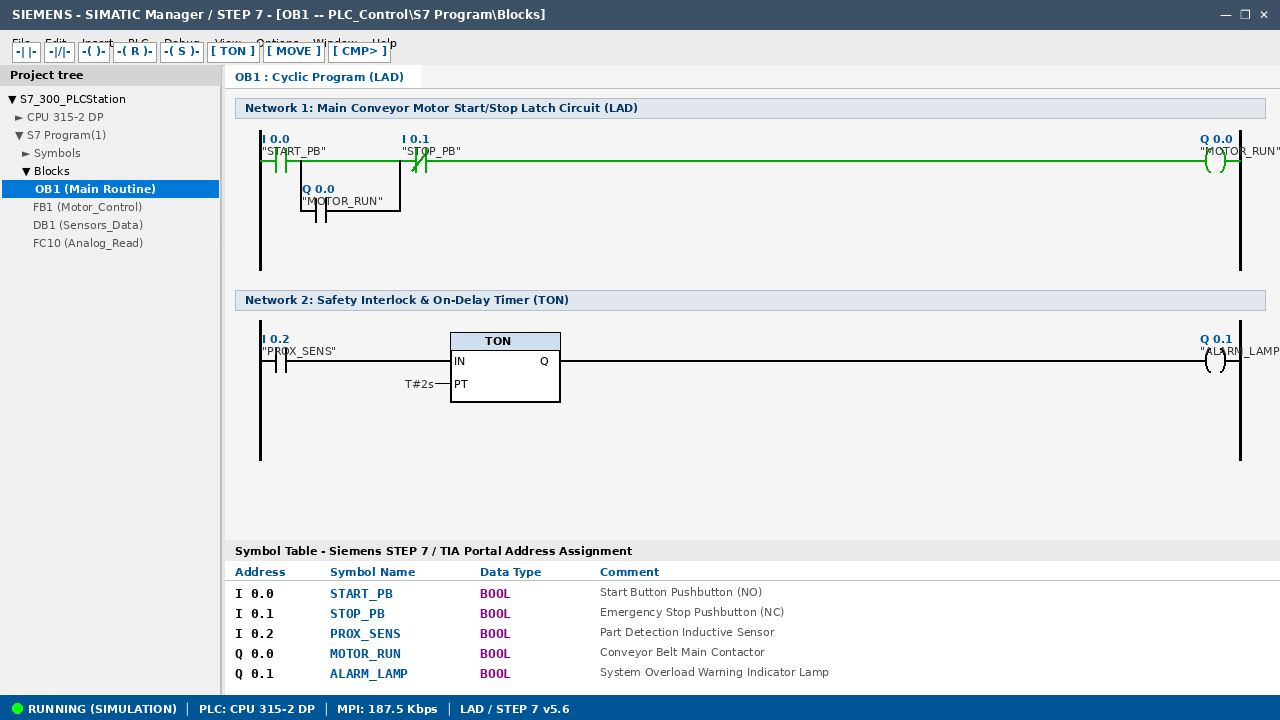Select START_PB in the symbol table
This screenshot has height=720, width=1280.
[361, 594]
